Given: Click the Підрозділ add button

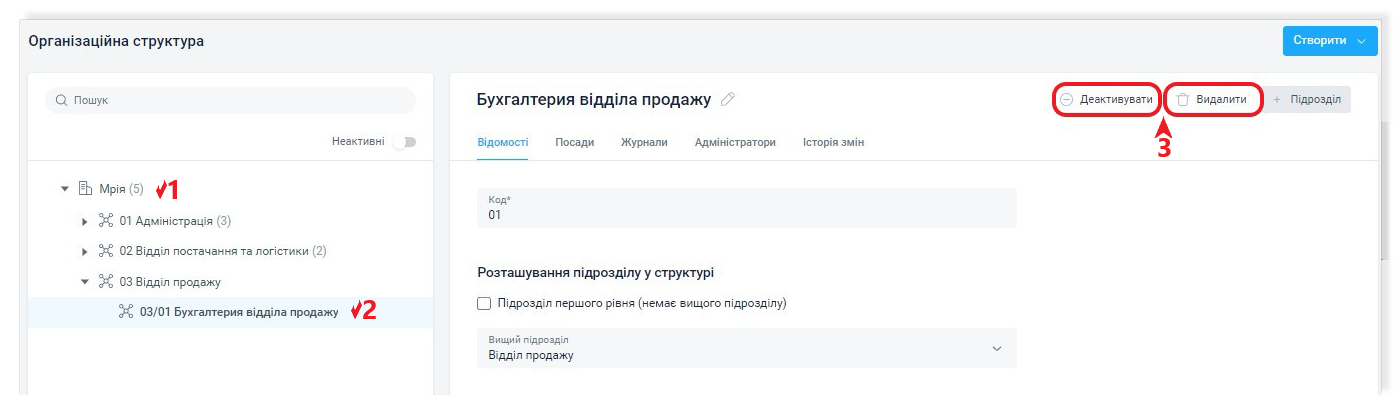Looking at the screenshot, I should 1306,100.
